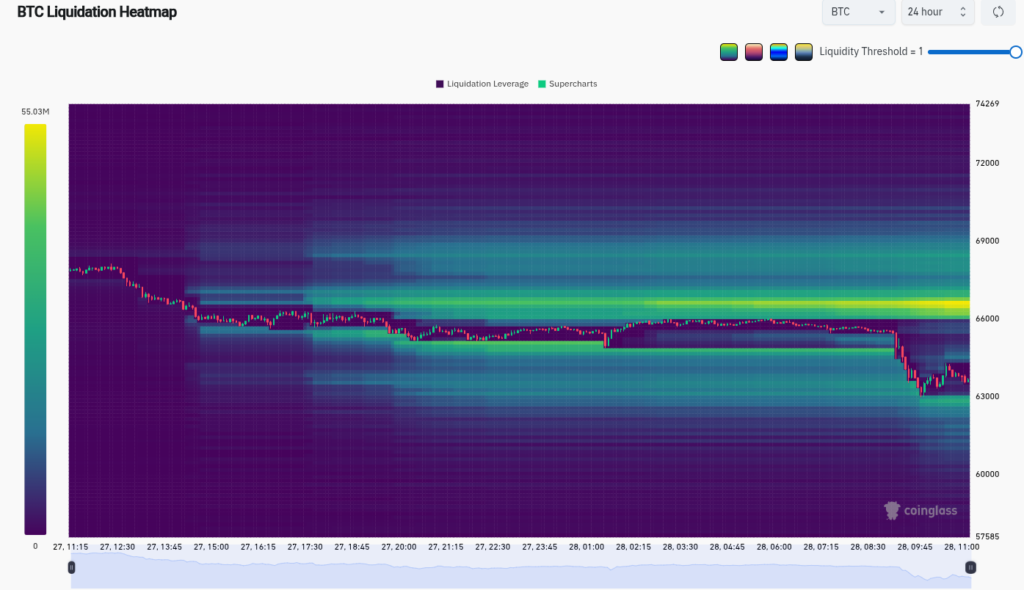This screenshot has width=1024, height=590.
Task: Select the green-purple color scheme icon
Action: pyautogui.click(x=729, y=50)
